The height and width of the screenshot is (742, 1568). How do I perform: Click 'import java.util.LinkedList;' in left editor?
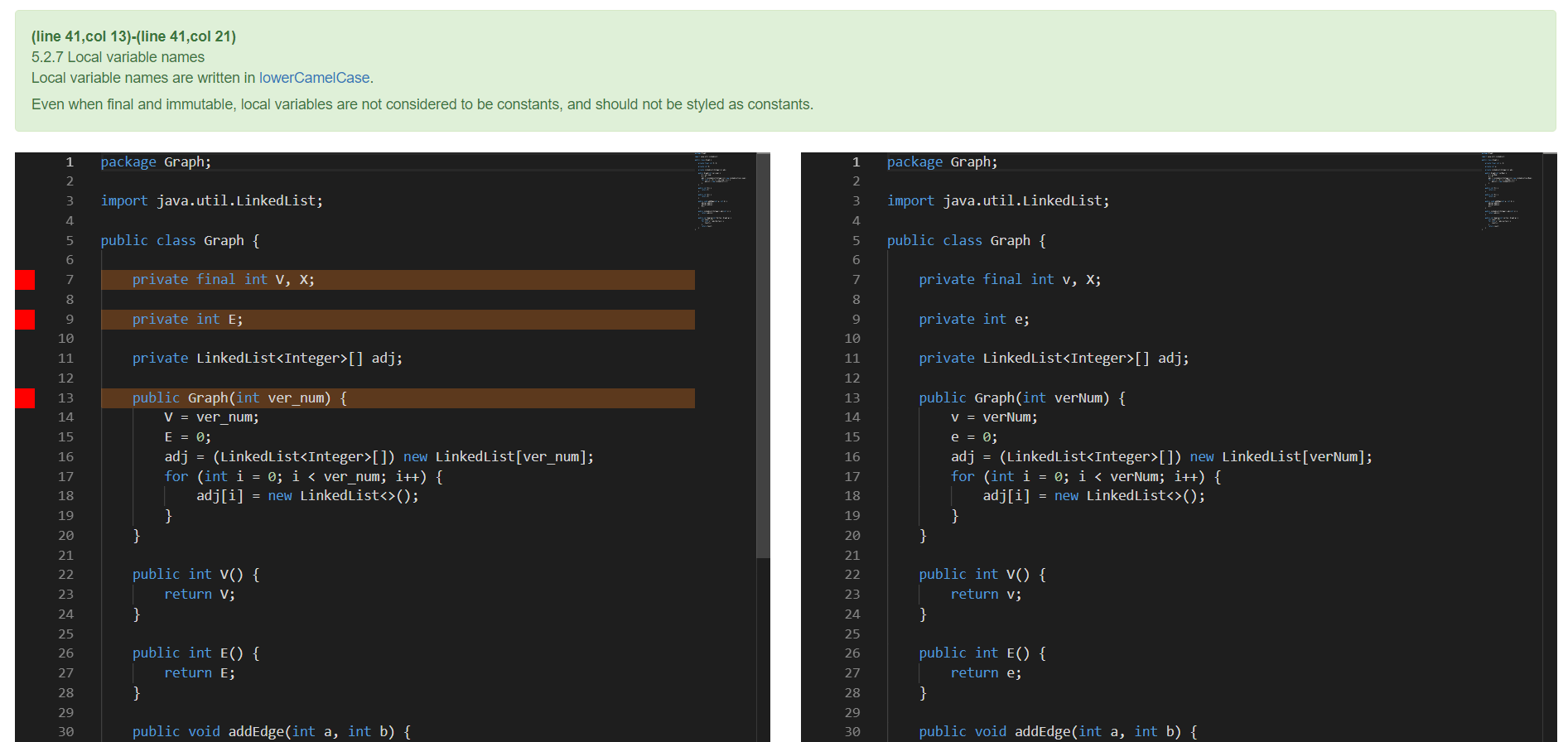tap(212, 201)
